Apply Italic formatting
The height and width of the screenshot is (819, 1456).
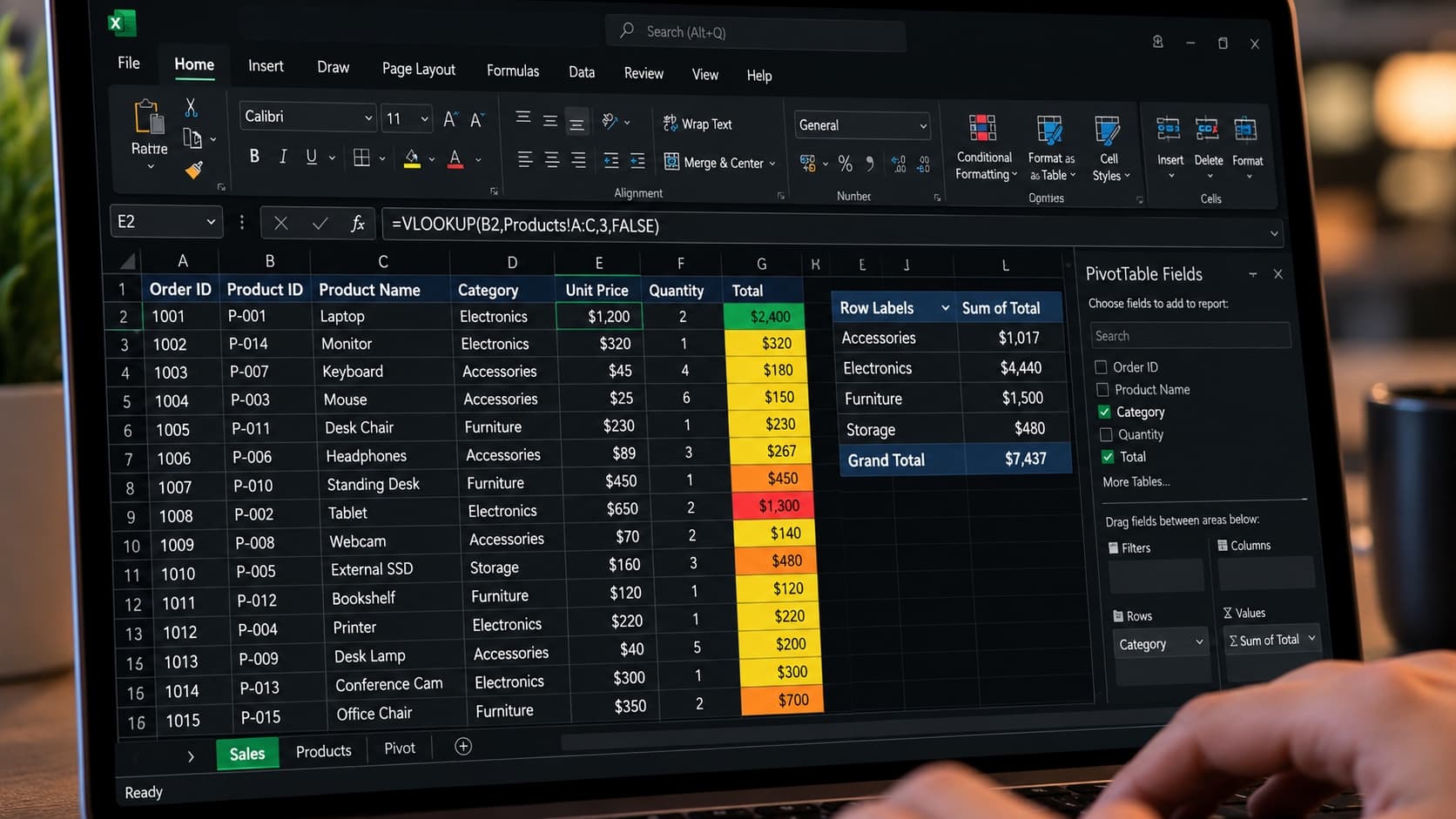[283, 156]
